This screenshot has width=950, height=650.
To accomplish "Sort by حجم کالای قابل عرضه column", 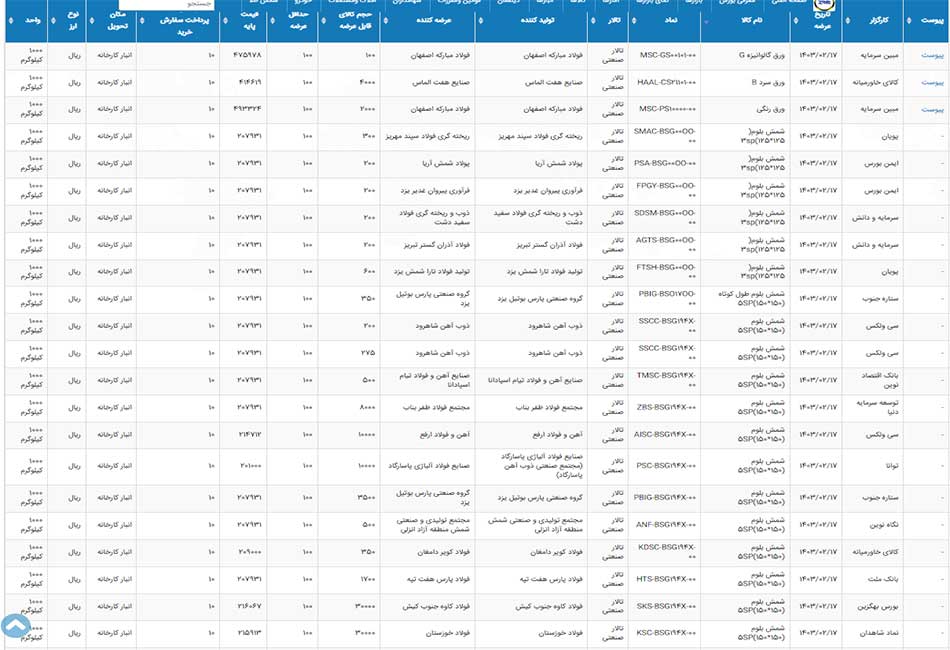I will click(349, 21).
